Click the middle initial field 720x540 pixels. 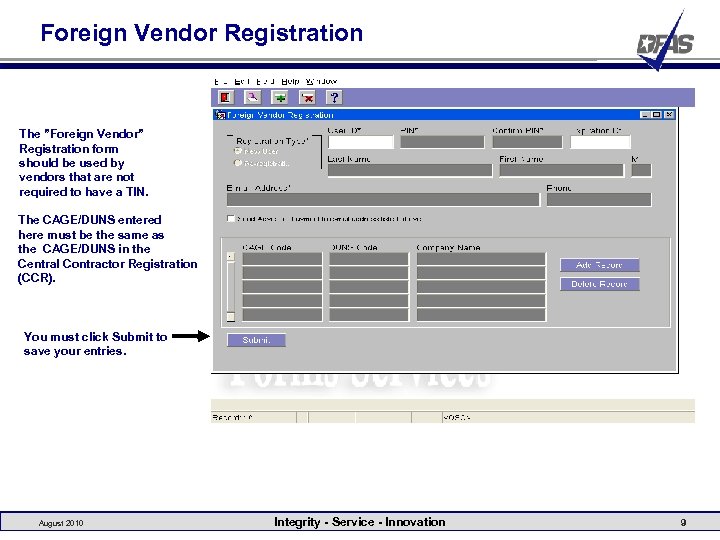[641, 170]
